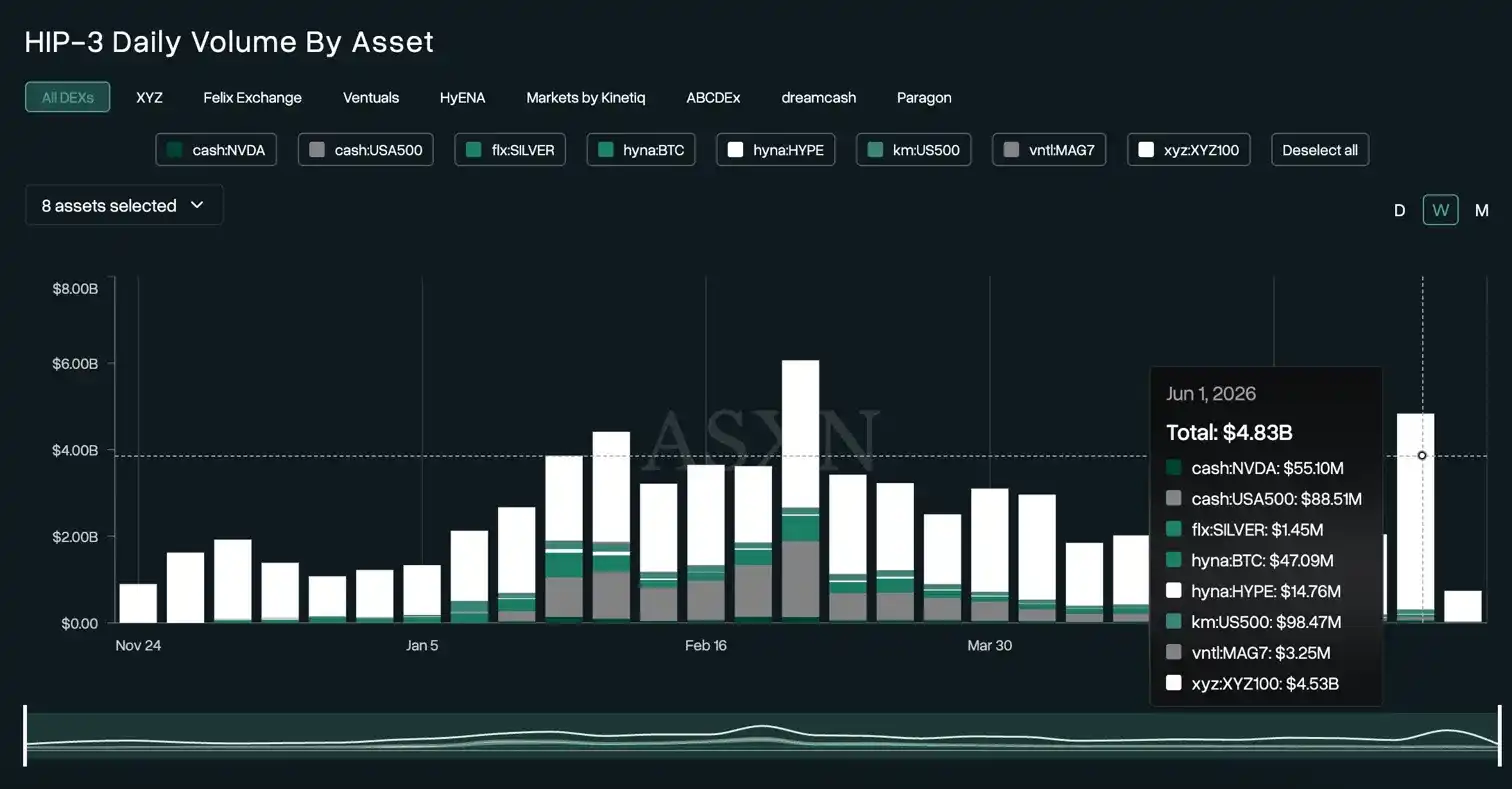Click the left handle of range slider
The width and height of the screenshot is (1512, 789).
click(x=25, y=735)
